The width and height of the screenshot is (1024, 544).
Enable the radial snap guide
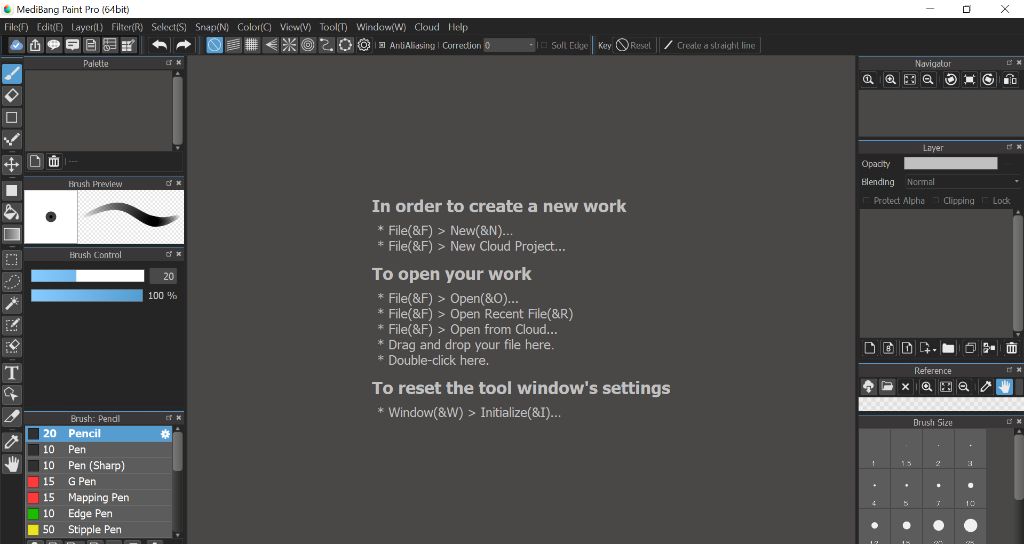point(289,45)
